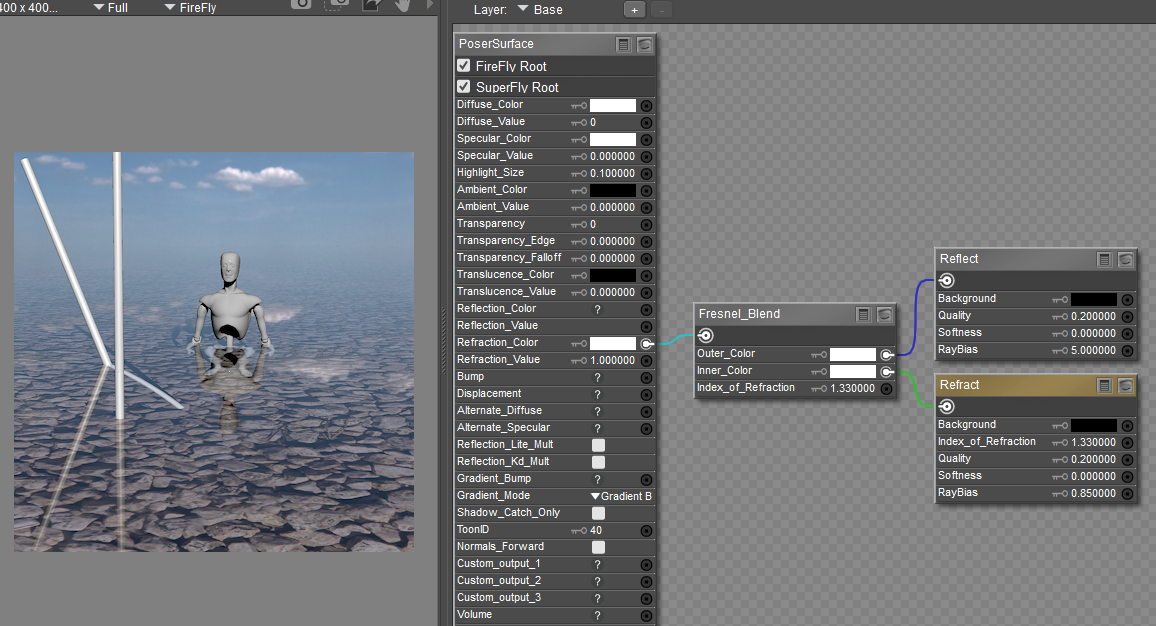Toggle parameters list on Fresnel_Blend node
Image resolution: width=1156 pixels, height=626 pixels.
click(863, 315)
